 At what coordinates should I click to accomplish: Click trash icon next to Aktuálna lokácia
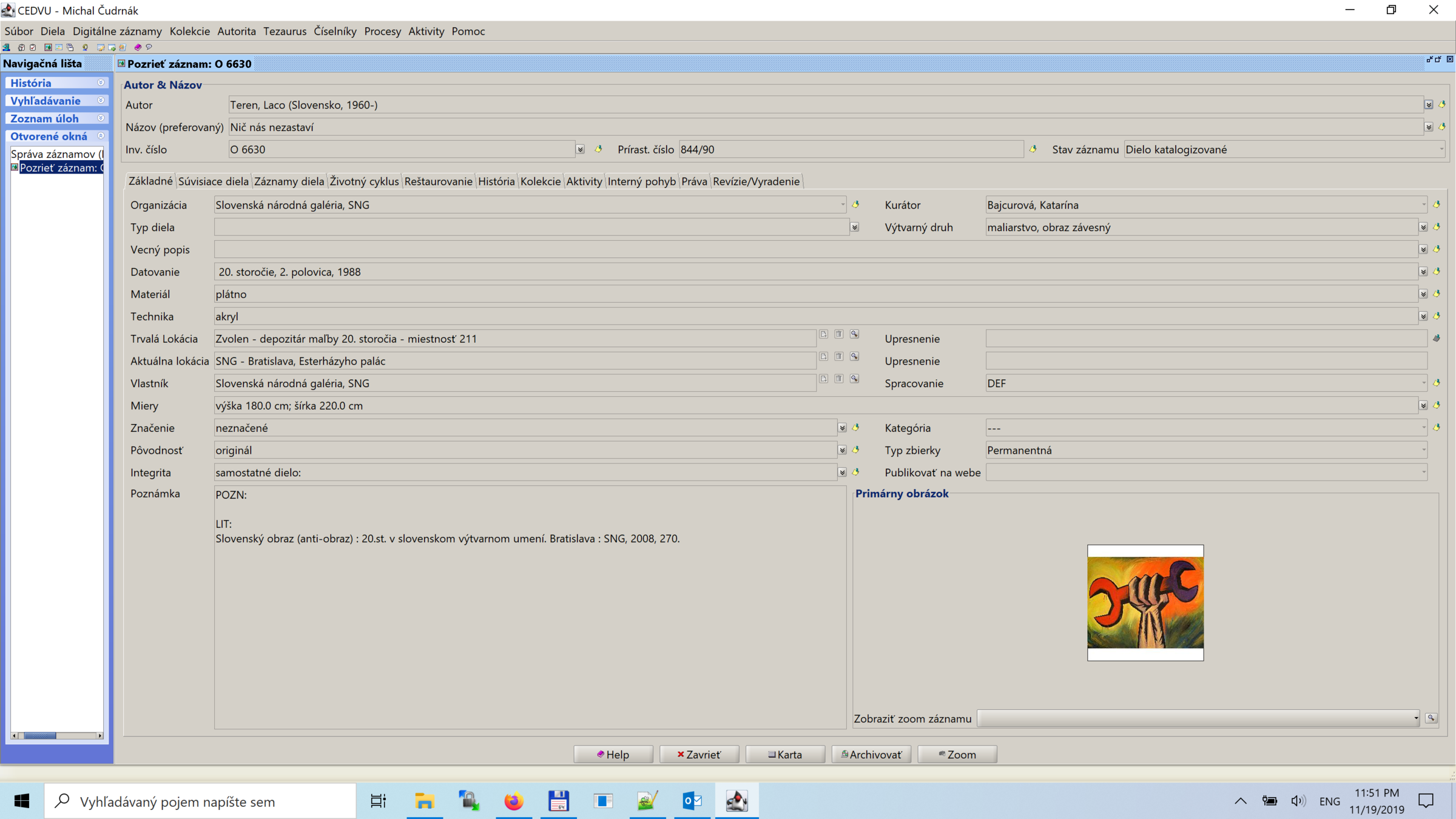(x=839, y=357)
